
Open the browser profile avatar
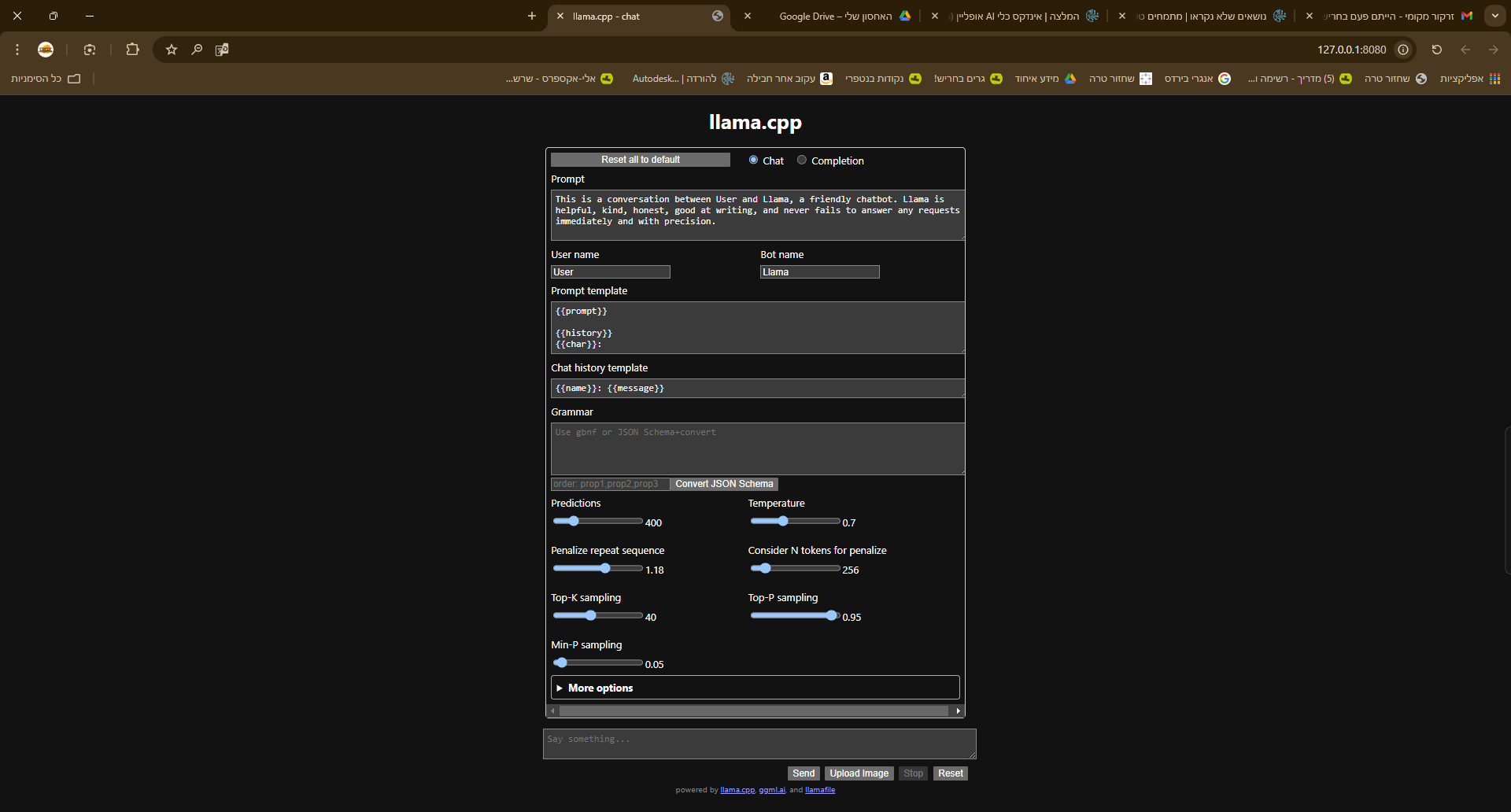pos(46,50)
